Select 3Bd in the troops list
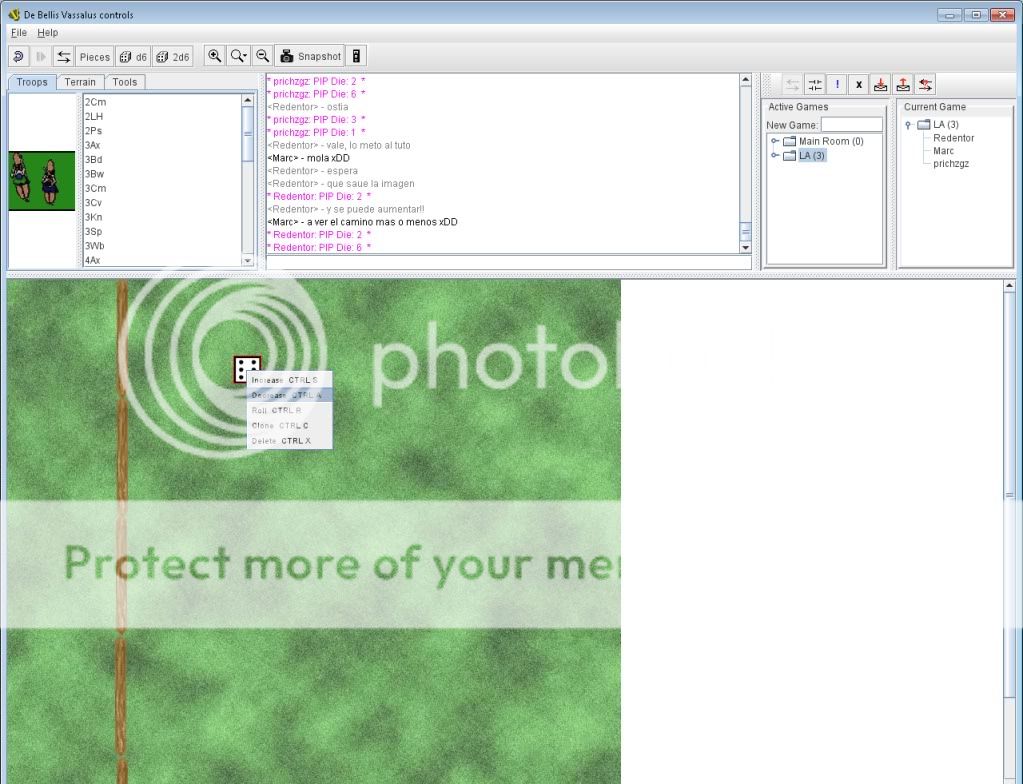The height and width of the screenshot is (784, 1023). (162, 159)
